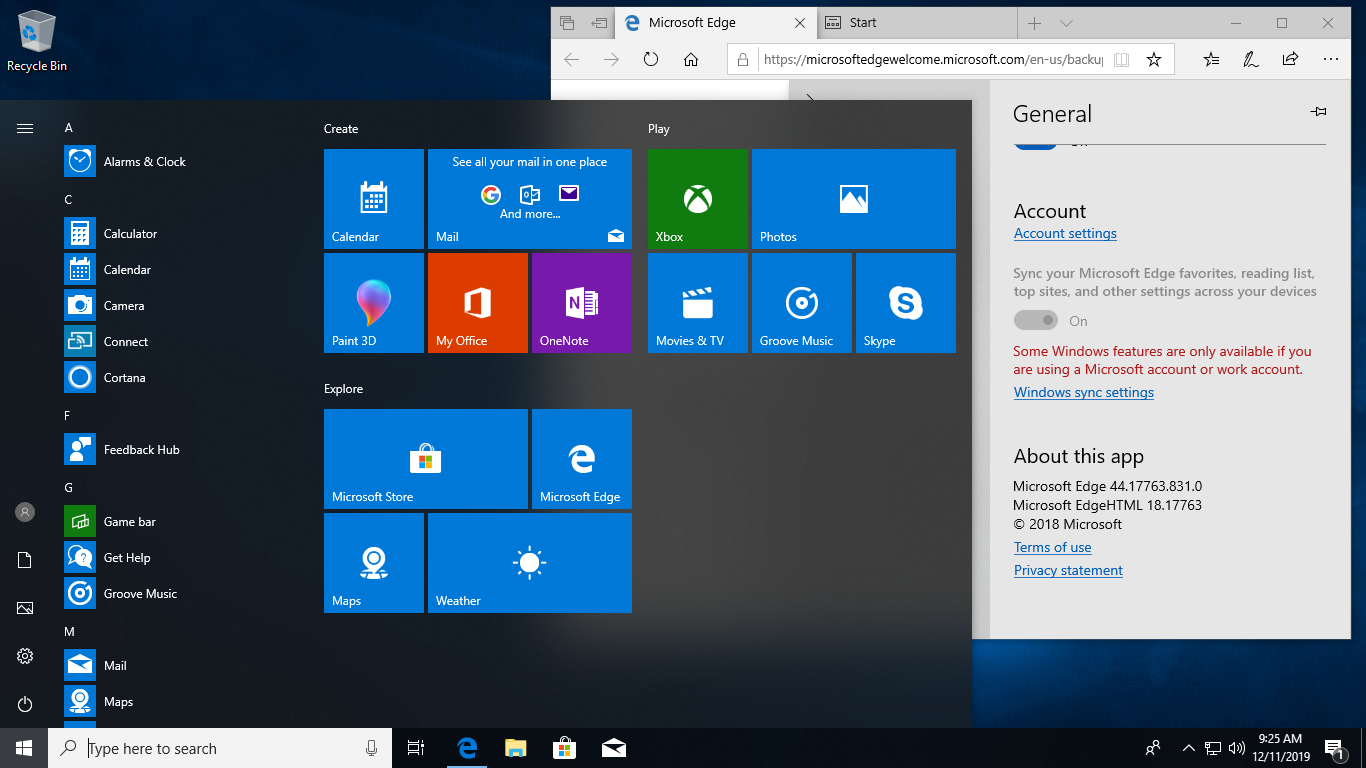
Task: Open Settings gear in Start sidebar
Action: coord(25,656)
